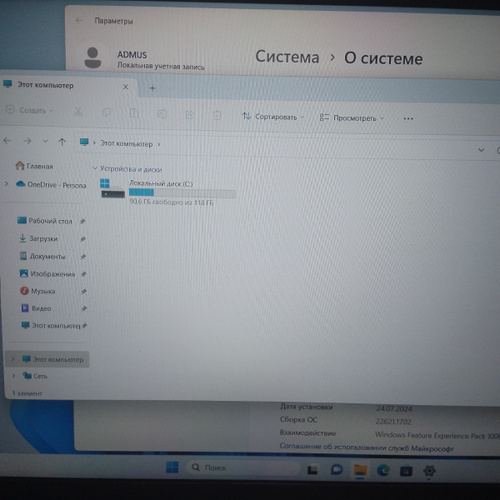The width and height of the screenshot is (500, 500).
Task: Click Этот компьютер breadcrumb in address bar
Action: pos(127,144)
